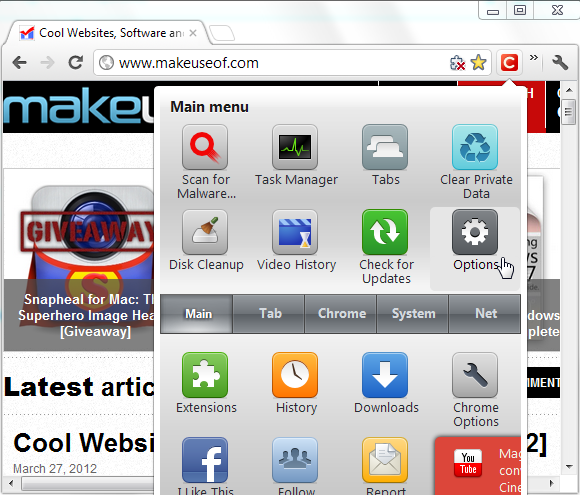
Task: Open the Snapheal for Mac giveaway article
Action: [88, 315]
